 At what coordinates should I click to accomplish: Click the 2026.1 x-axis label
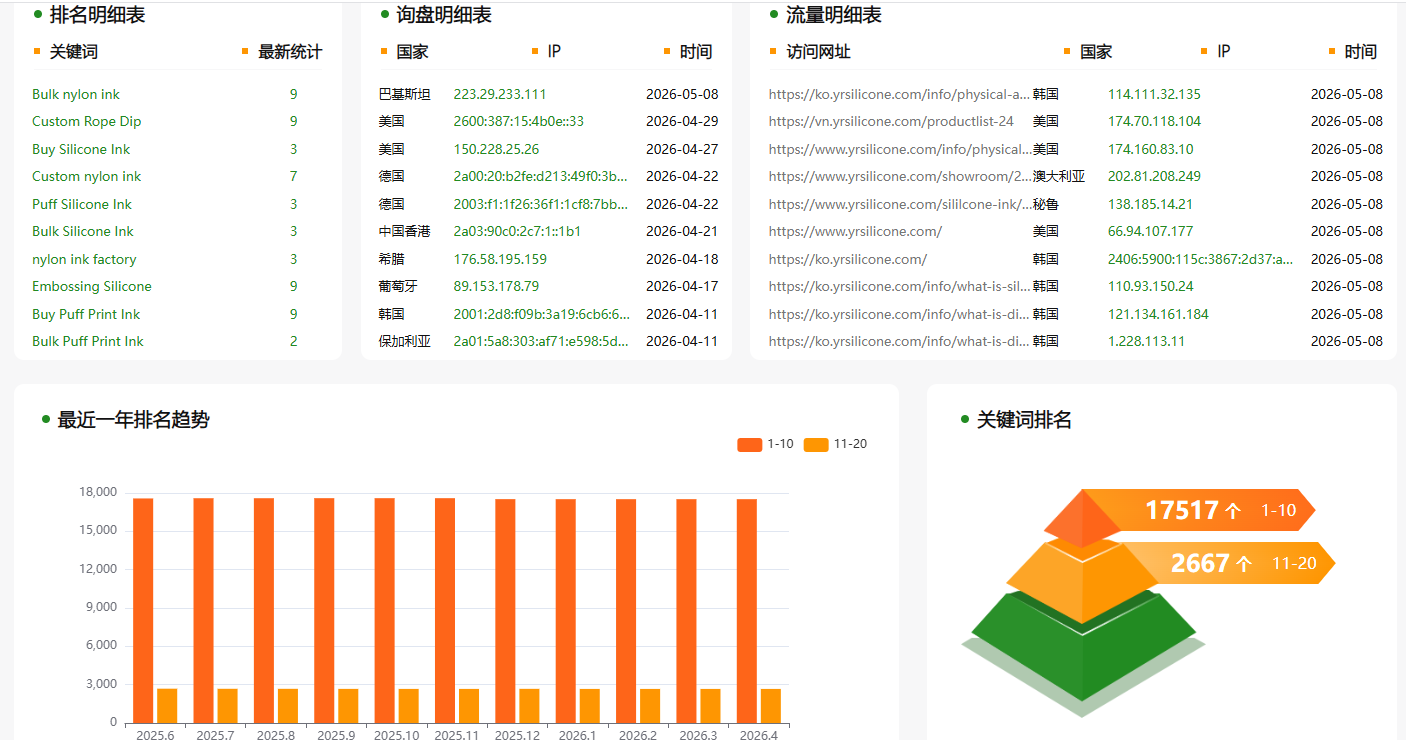[x=577, y=734]
